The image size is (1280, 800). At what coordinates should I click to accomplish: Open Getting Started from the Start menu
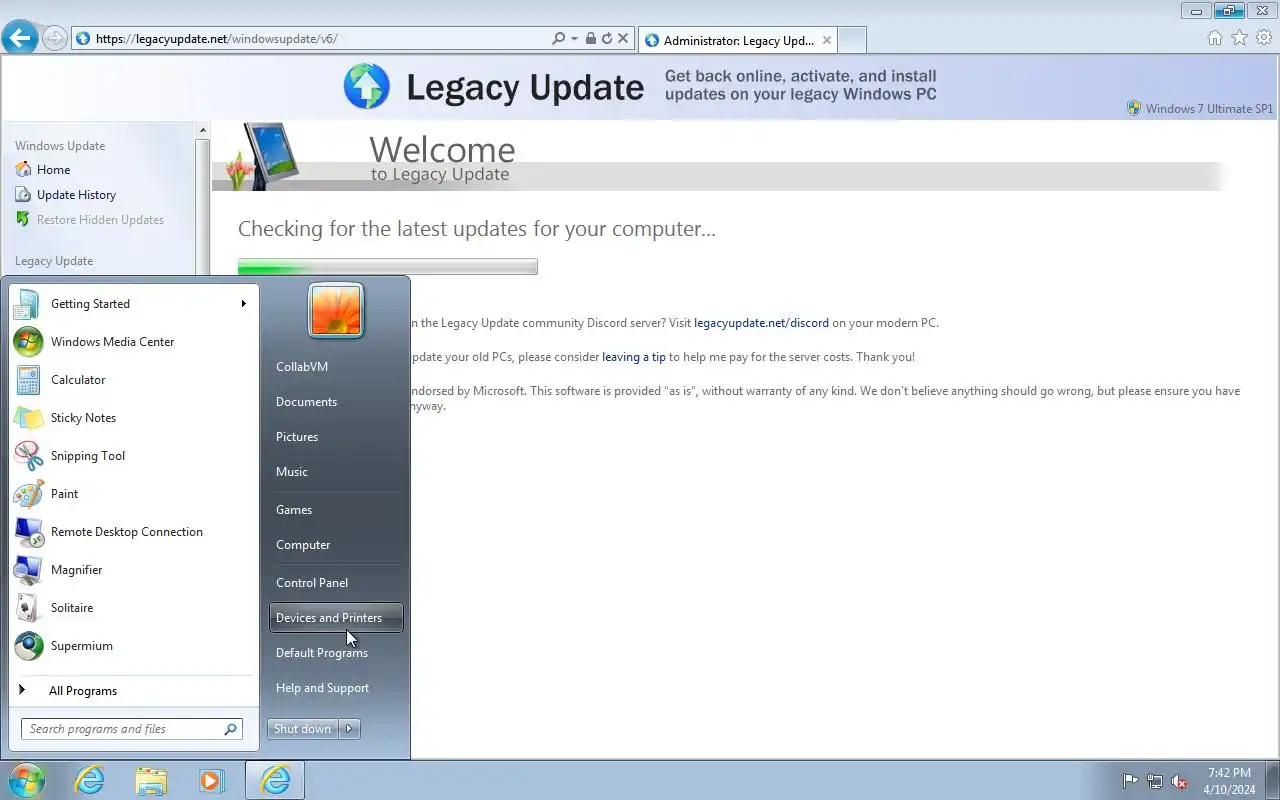[x=133, y=304]
